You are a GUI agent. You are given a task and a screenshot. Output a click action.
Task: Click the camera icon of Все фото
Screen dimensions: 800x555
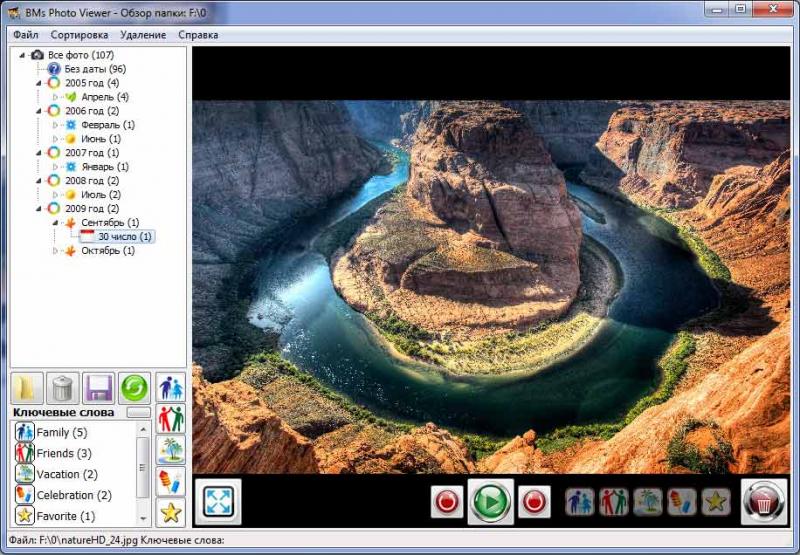pos(37,55)
